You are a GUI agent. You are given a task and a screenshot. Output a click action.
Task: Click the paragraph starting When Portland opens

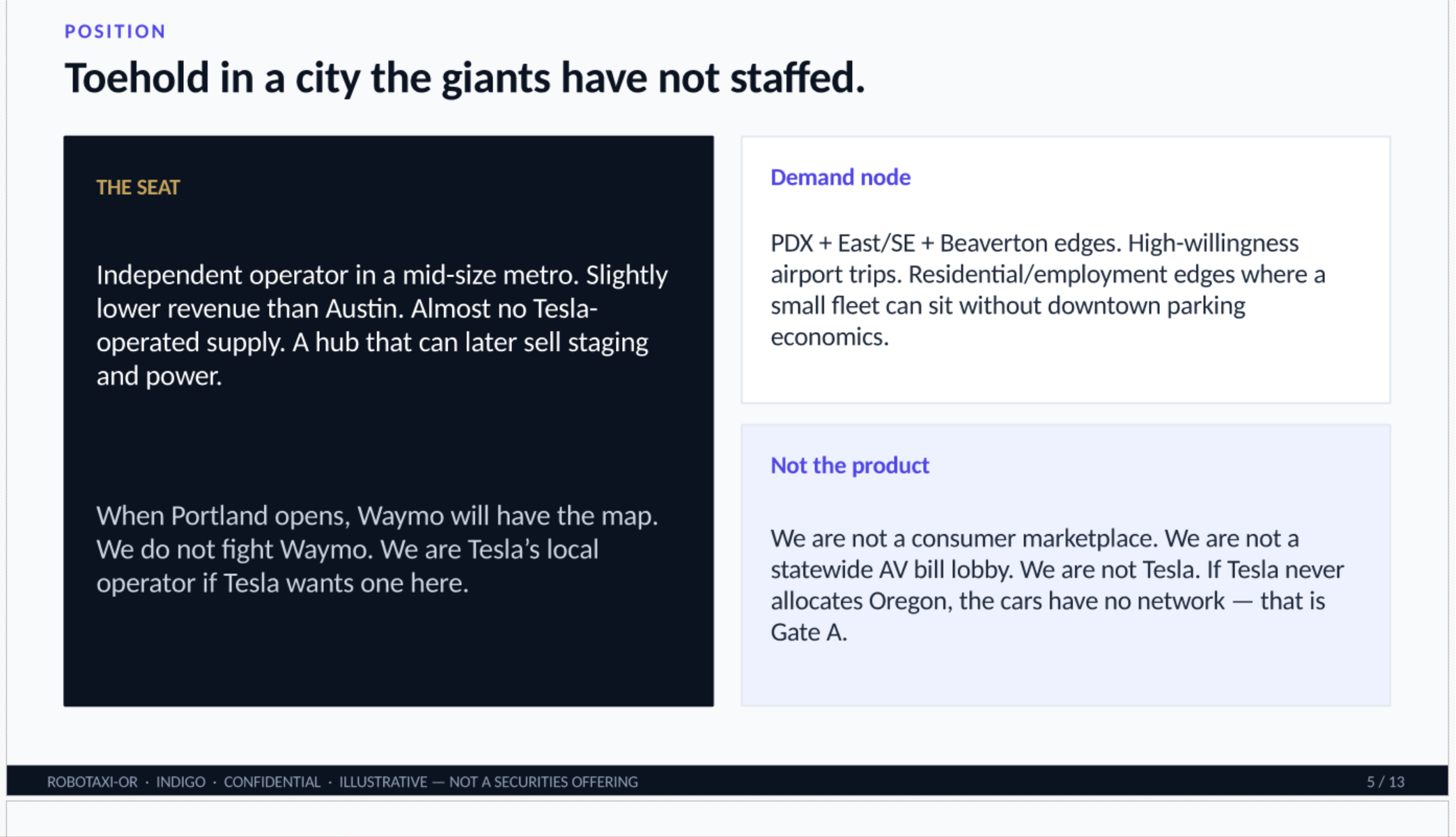(x=377, y=549)
